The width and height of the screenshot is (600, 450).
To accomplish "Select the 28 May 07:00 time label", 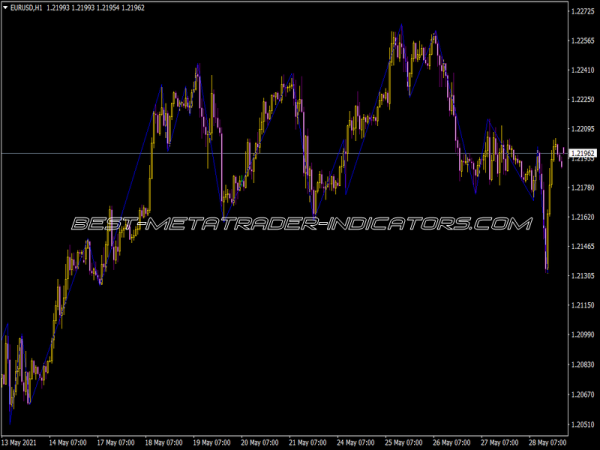I will [x=549, y=441].
